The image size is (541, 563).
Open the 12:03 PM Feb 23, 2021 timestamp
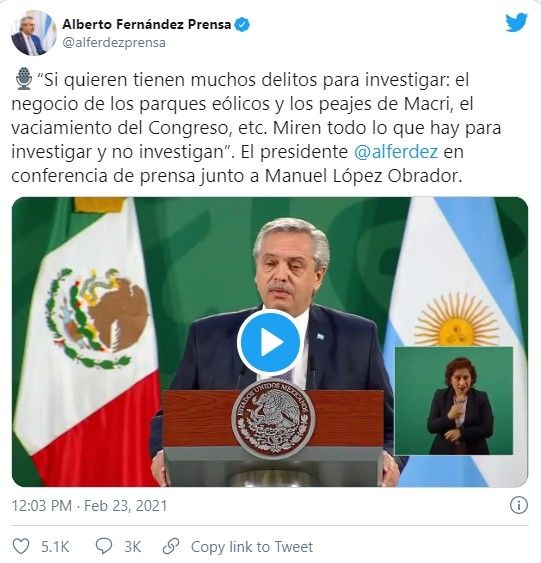coord(90,506)
